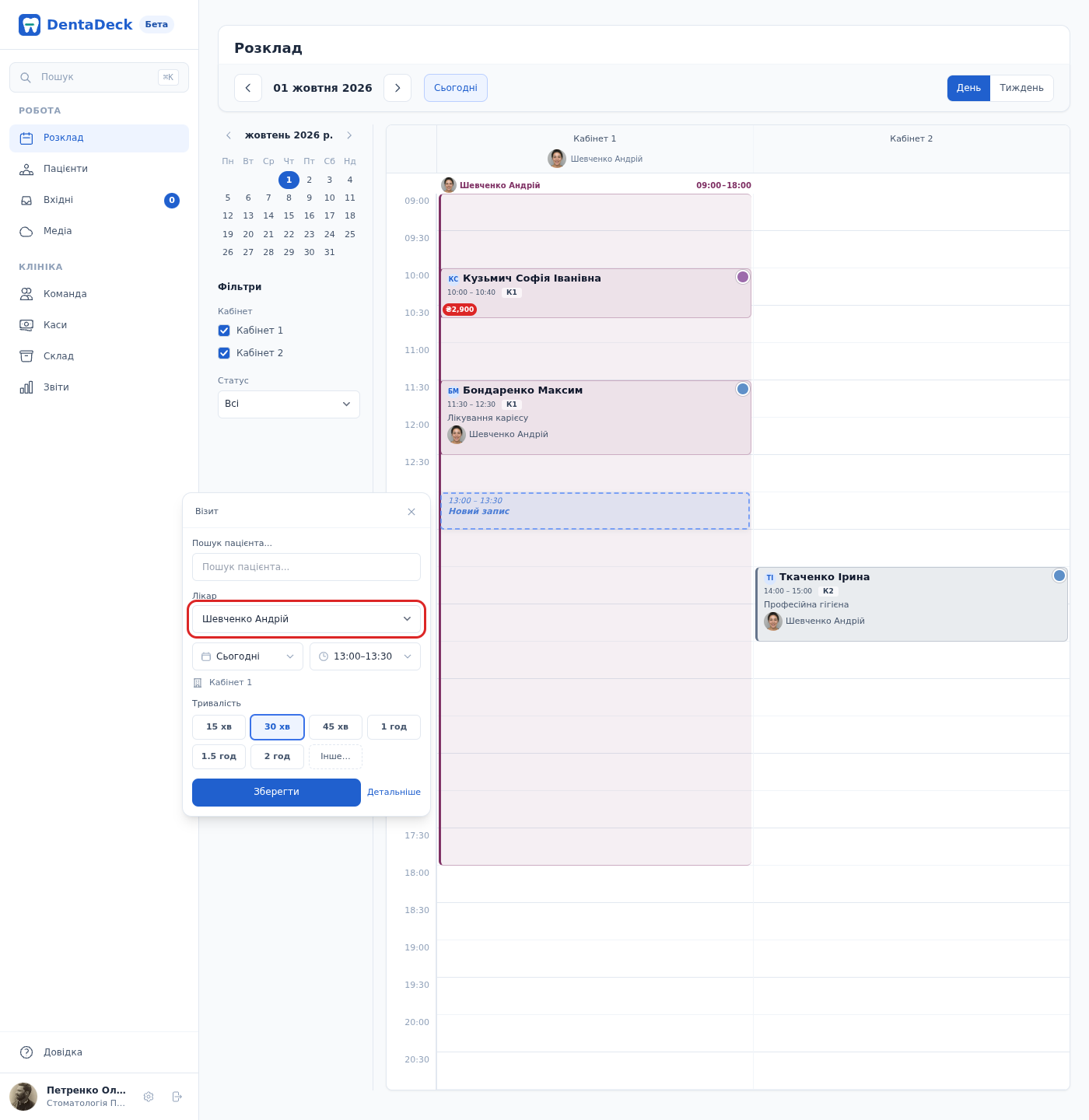Image resolution: width=1089 pixels, height=1120 pixels.
Task: Choose the Інше... custom duration
Action: coord(335,757)
